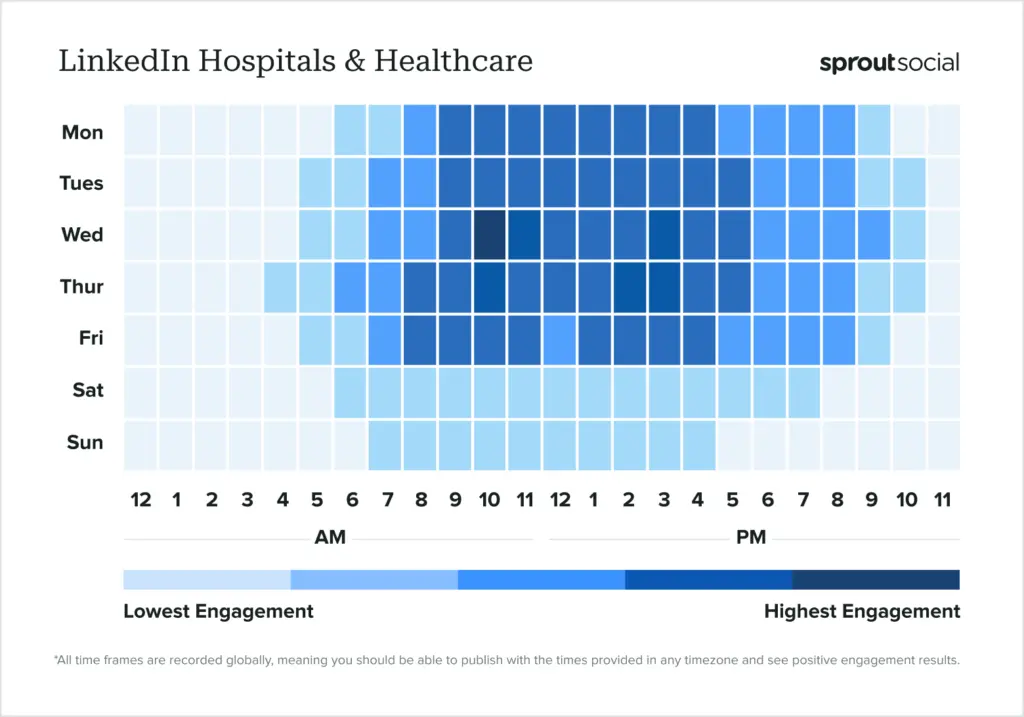Click the Wednesday 3 PM heatmap cell

665,235
